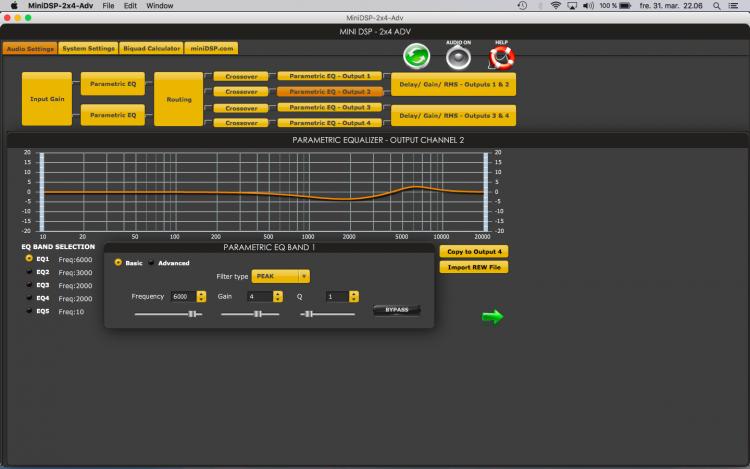Click the Gain input field showing 4
750x469 pixels.
pos(260,296)
